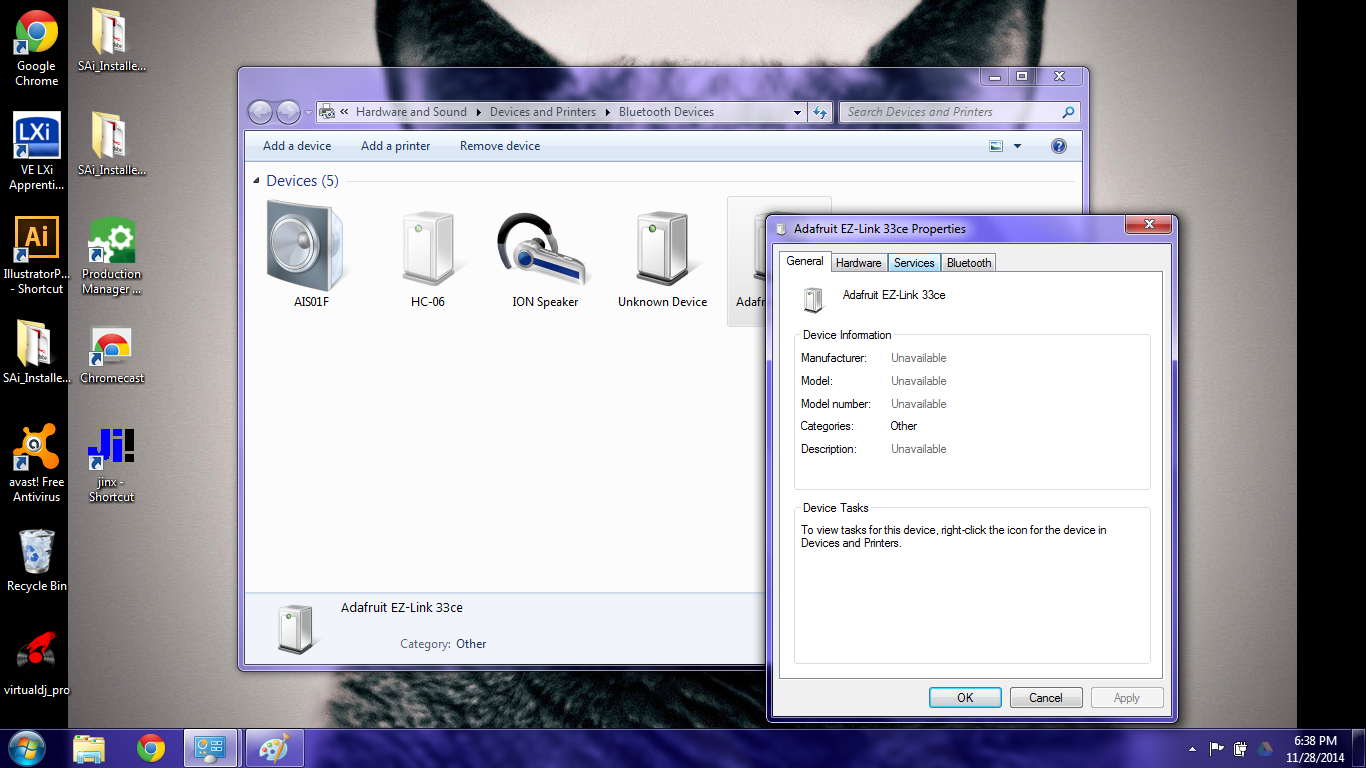Collapse the Devices (5) group
This screenshot has height=768, width=1366.
click(x=255, y=181)
